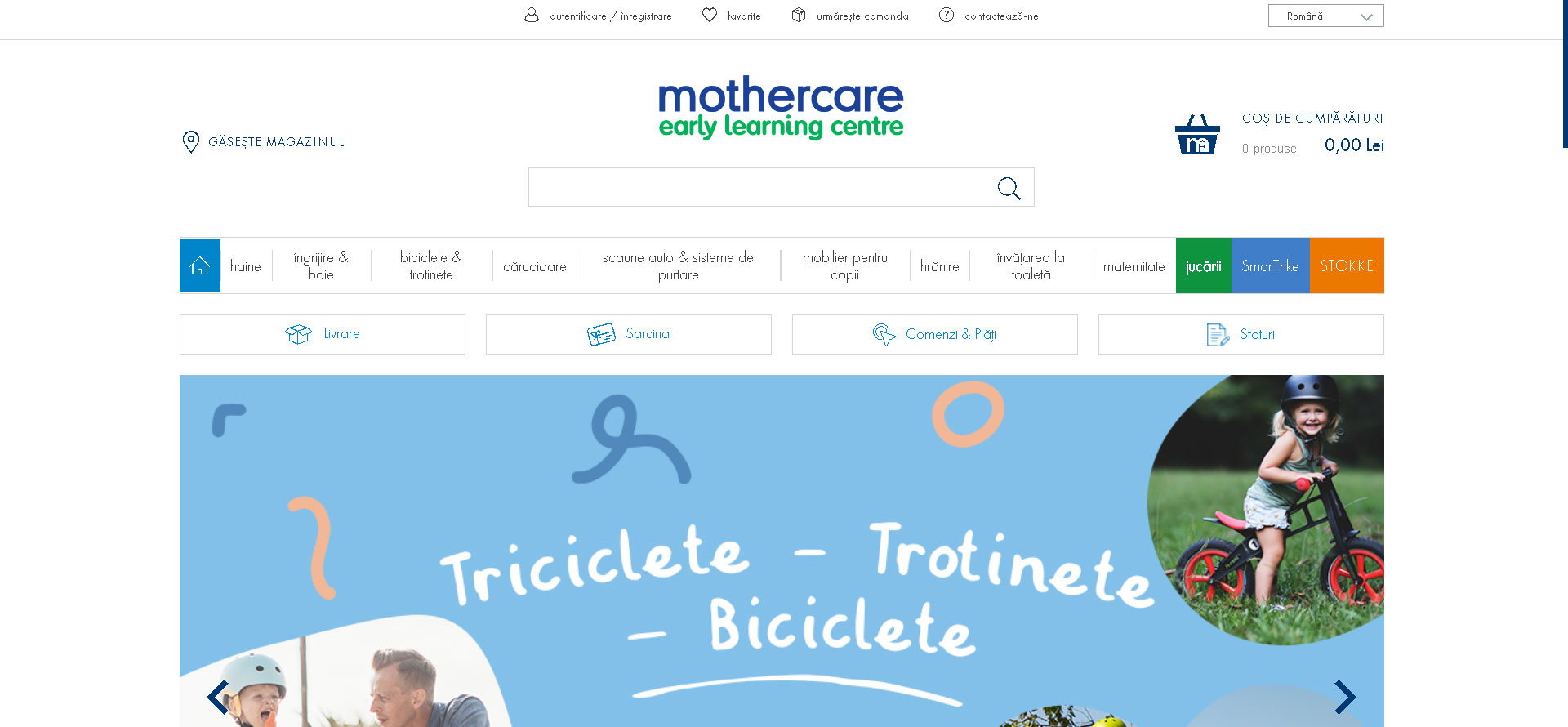Viewport: 1568px width, 727px height.
Task: Go to next banner slide arrow
Action: (1344, 697)
